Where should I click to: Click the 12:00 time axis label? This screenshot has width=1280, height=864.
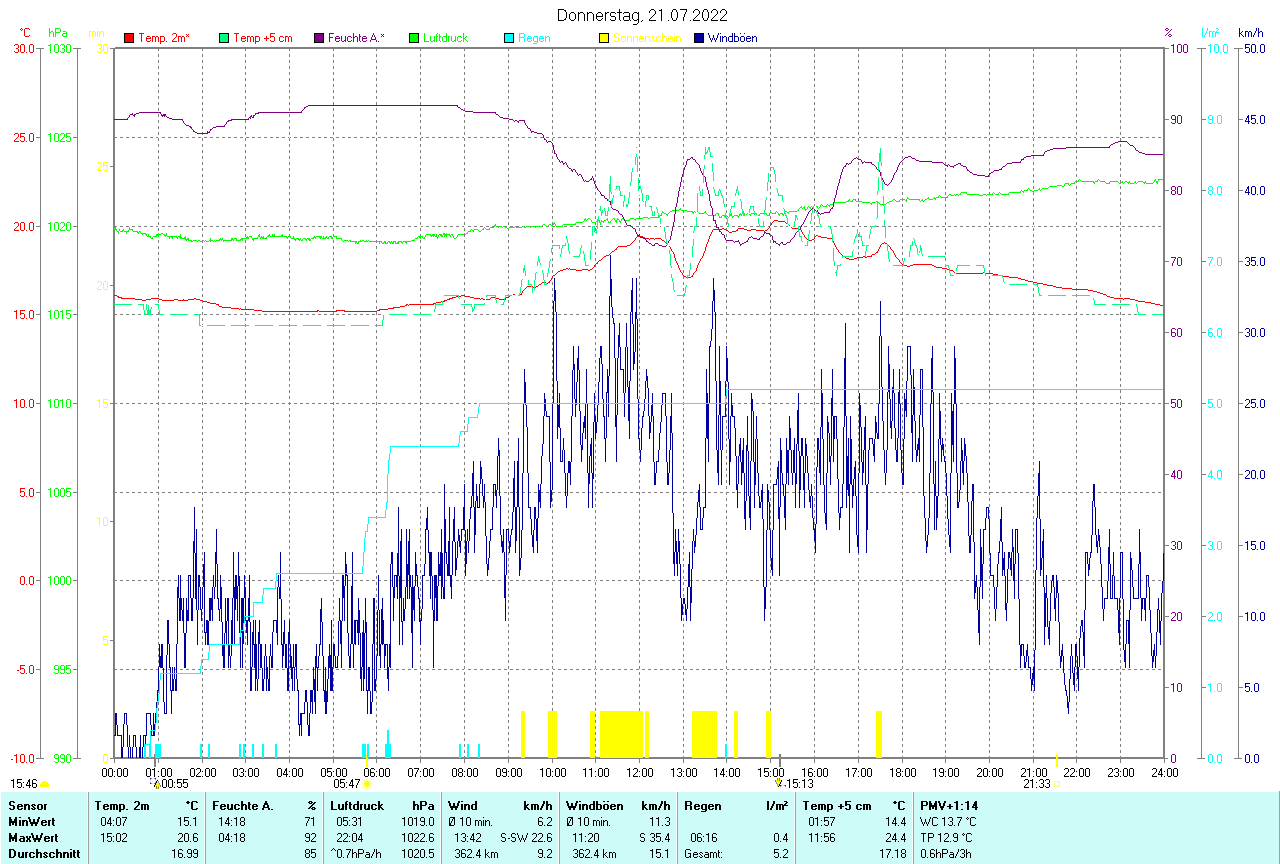pyautogui.click(x=640, y=772)
